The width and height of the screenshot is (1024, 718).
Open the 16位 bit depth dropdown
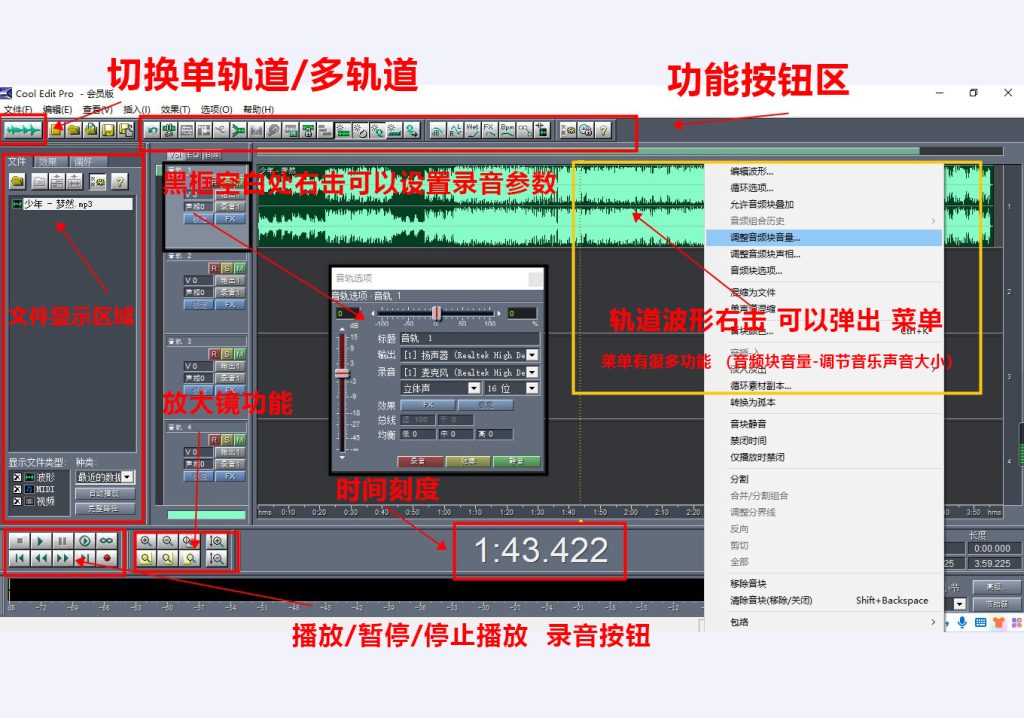pyautogui.click(x=531, y=388)
